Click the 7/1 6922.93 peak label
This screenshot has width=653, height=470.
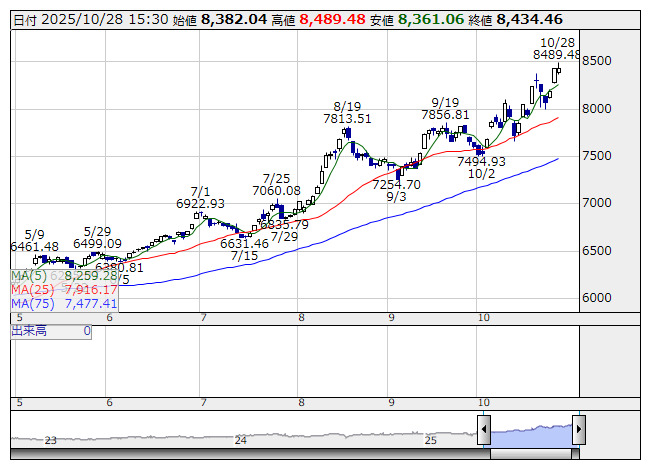(200, 198)
